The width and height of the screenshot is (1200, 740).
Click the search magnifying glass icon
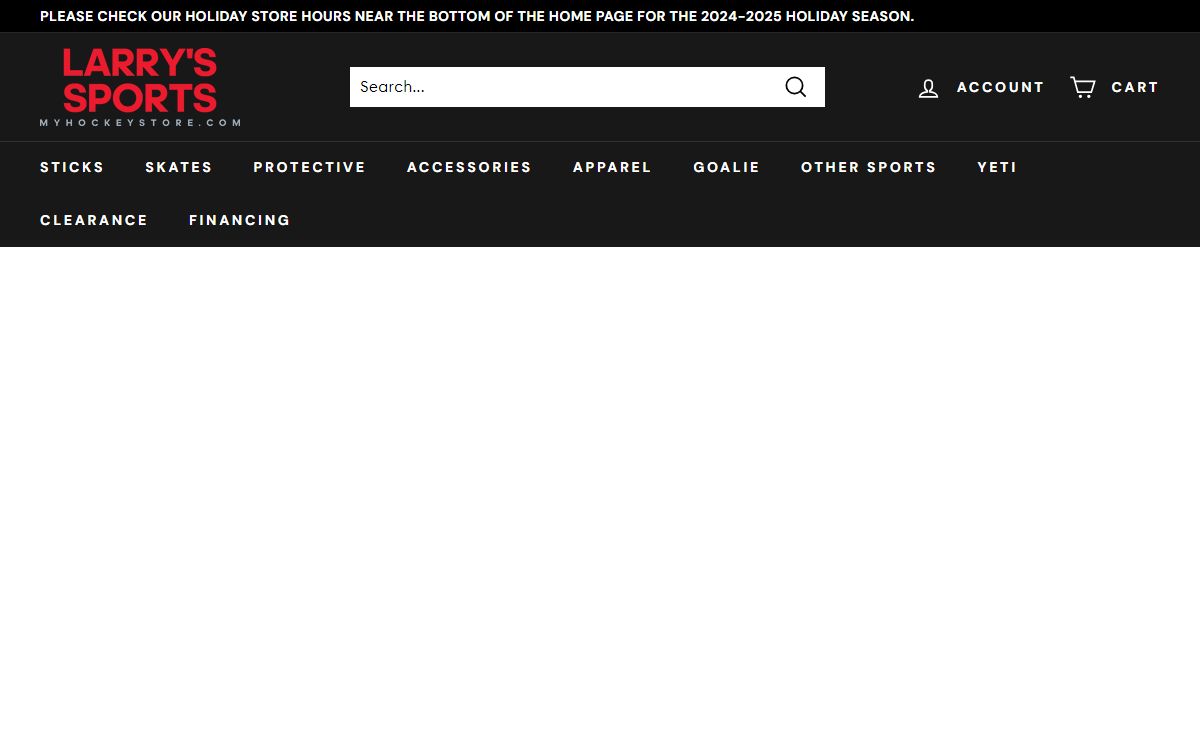(795, 87)
